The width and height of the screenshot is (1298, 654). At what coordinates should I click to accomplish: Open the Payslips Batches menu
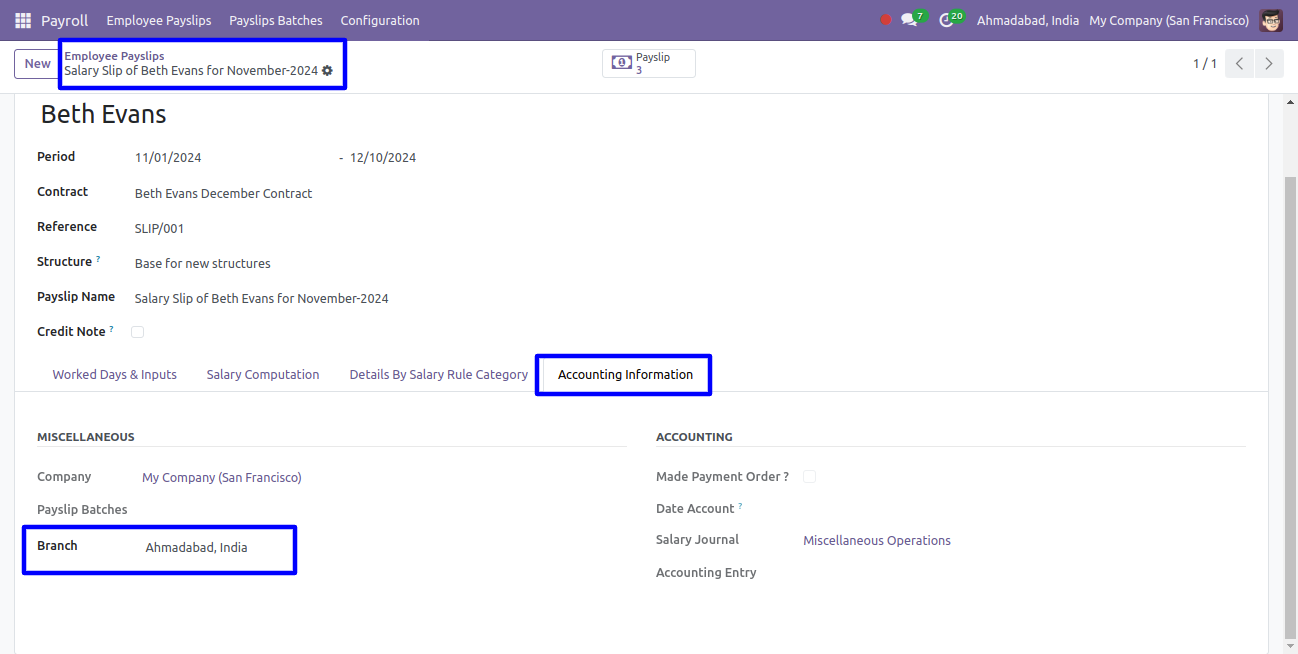[x=276, y=20]
